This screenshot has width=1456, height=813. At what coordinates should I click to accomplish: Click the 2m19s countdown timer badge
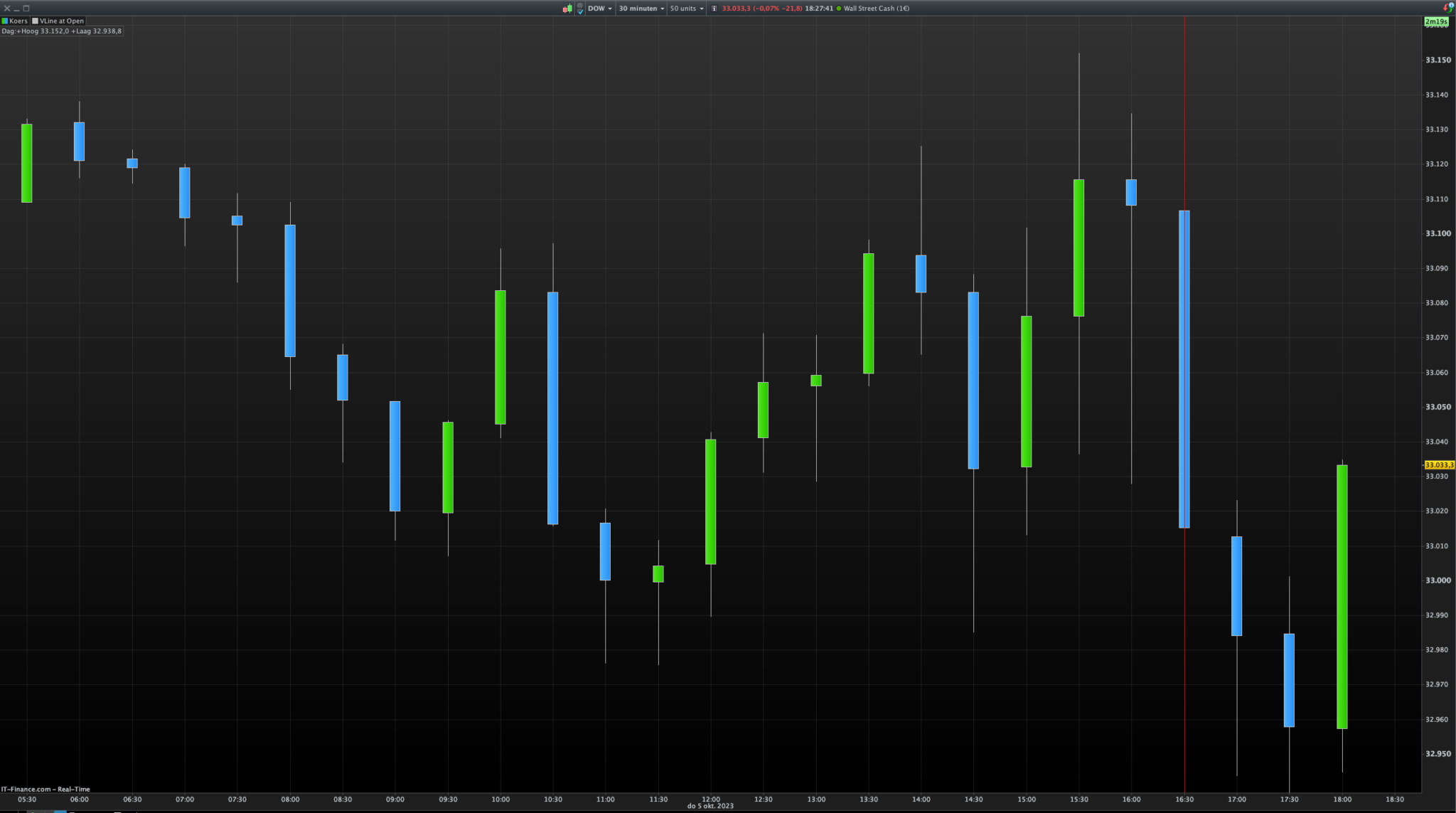coord(1436,21)
